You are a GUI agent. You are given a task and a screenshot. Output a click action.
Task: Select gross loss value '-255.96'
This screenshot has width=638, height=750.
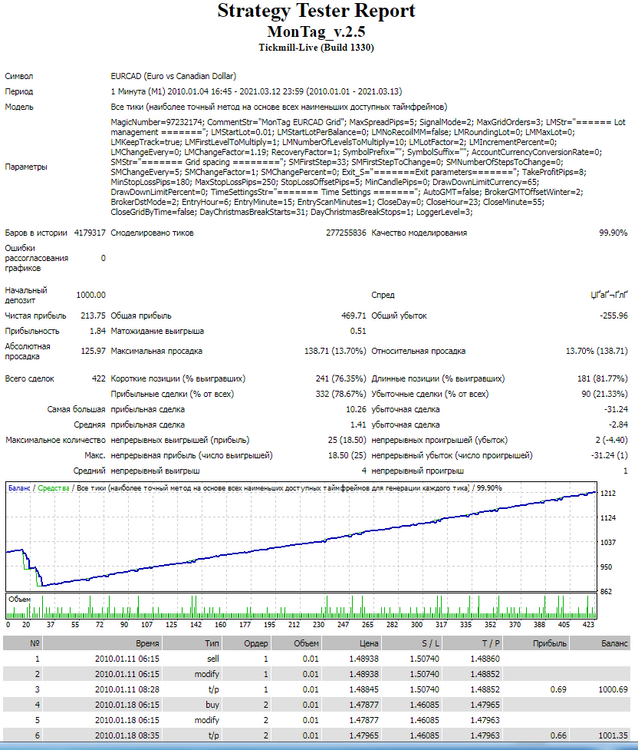click(613, 316)
